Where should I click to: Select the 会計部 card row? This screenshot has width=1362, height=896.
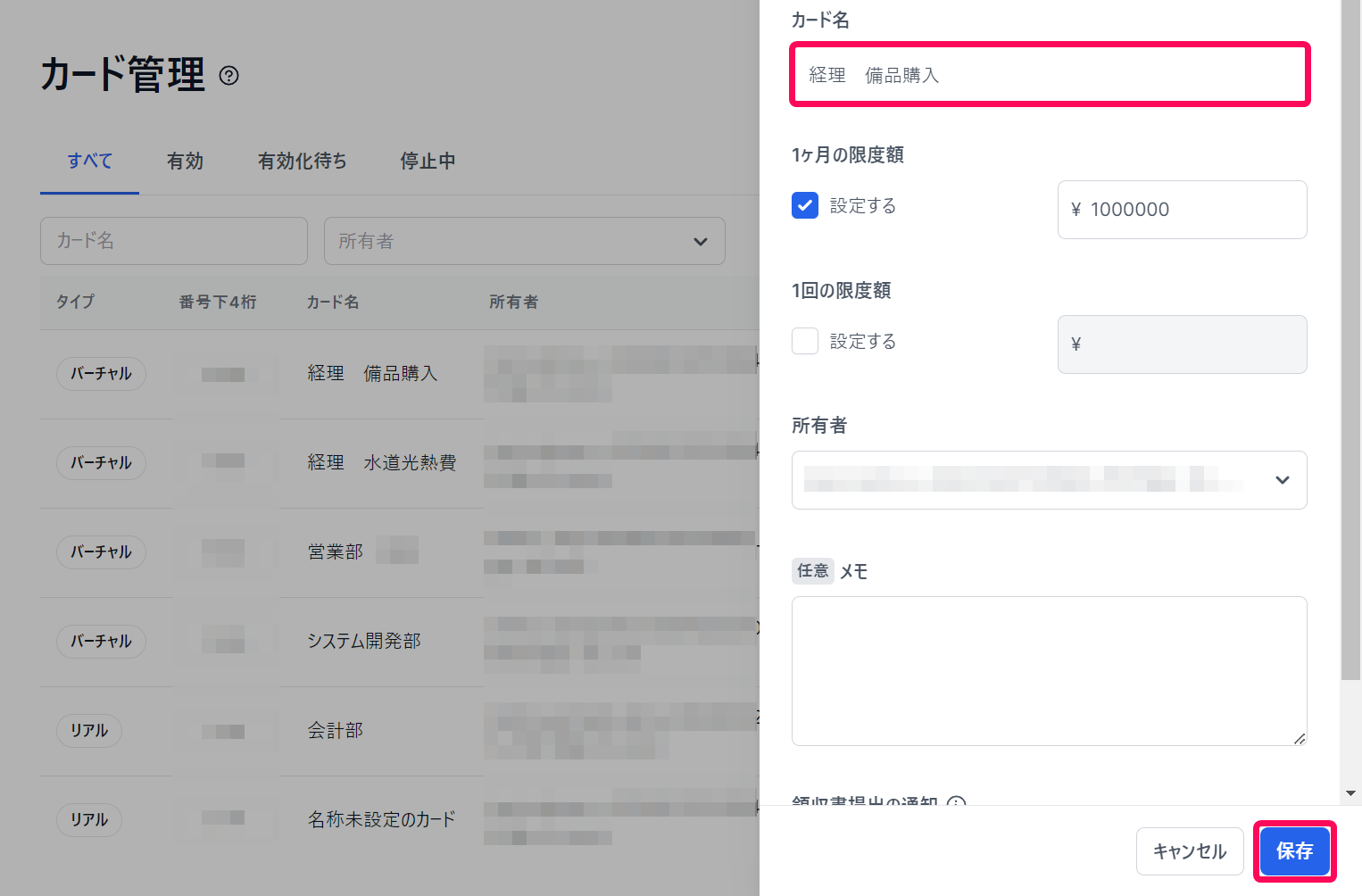pyautogui.click(x=400, y=731)
